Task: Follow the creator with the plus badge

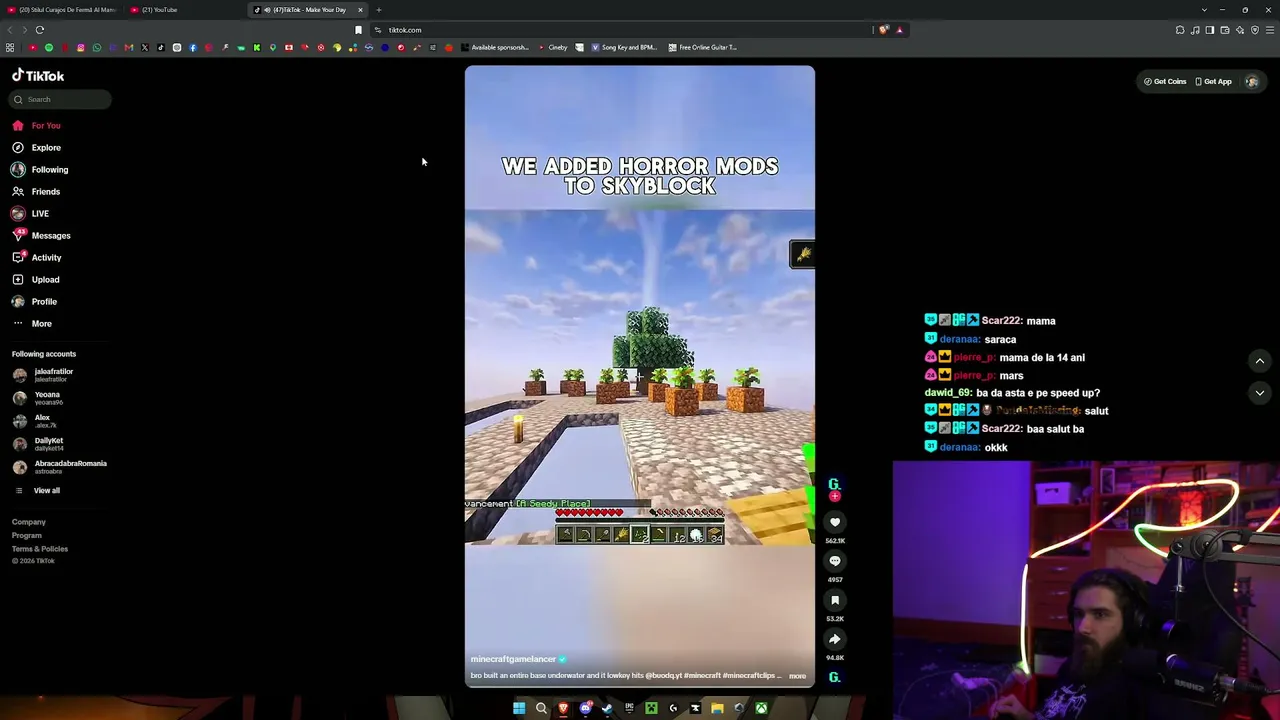Action: tap(835, 497)
